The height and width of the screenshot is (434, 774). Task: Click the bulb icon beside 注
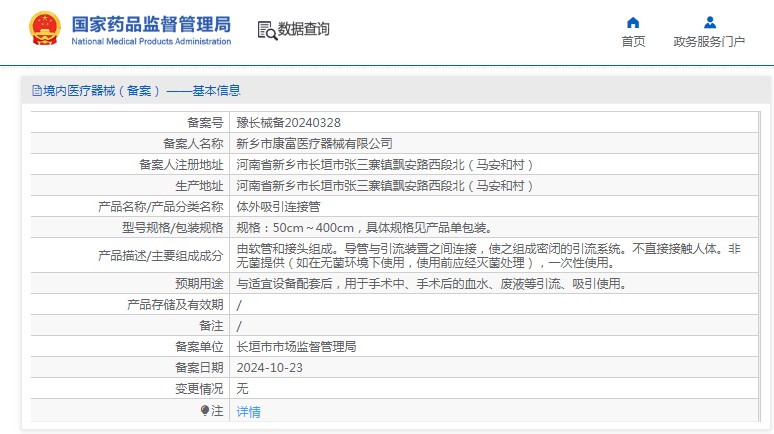(x=205, y=411)
